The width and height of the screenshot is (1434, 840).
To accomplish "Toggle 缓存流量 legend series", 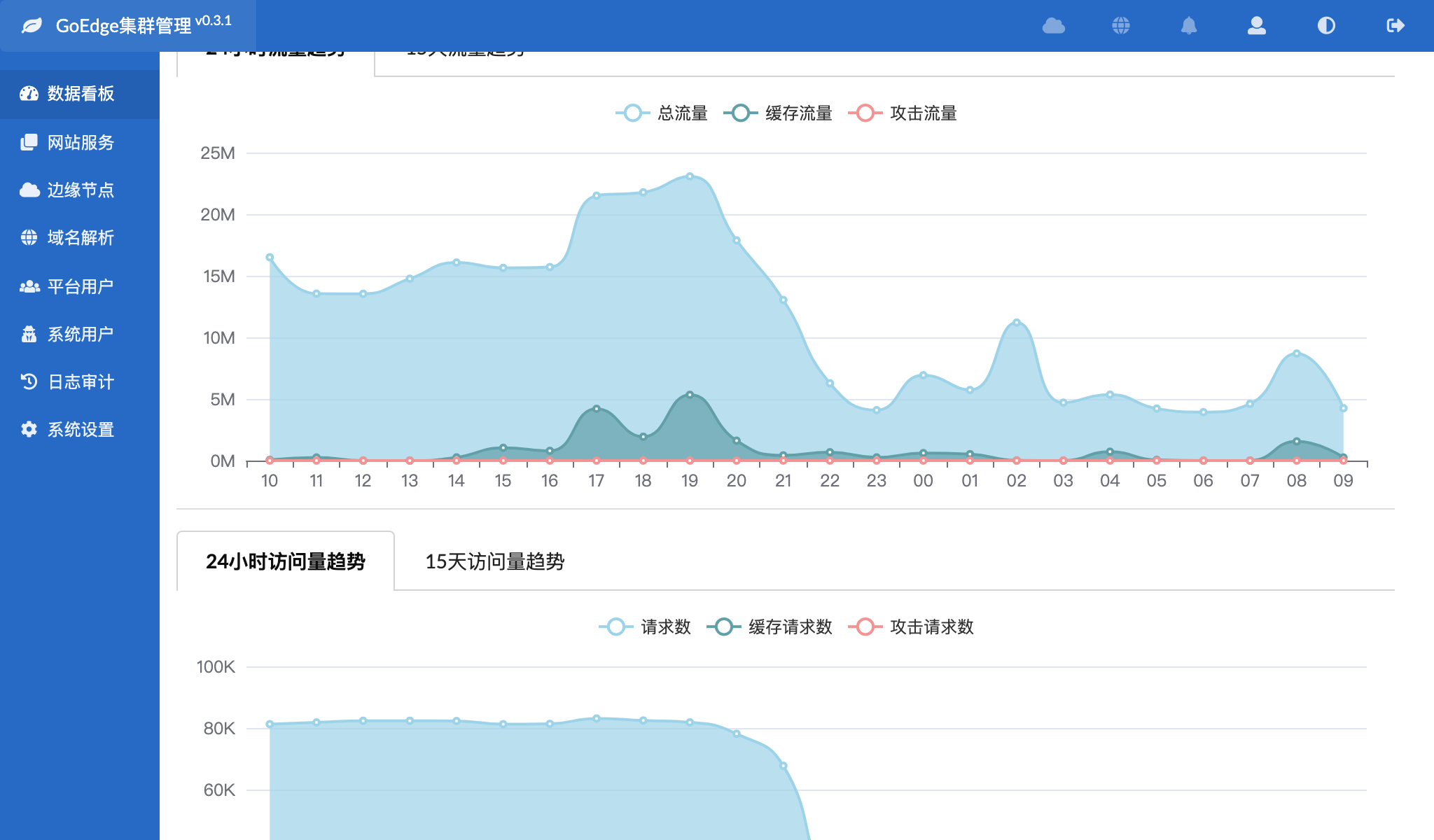I will click(x=778, y=113).
